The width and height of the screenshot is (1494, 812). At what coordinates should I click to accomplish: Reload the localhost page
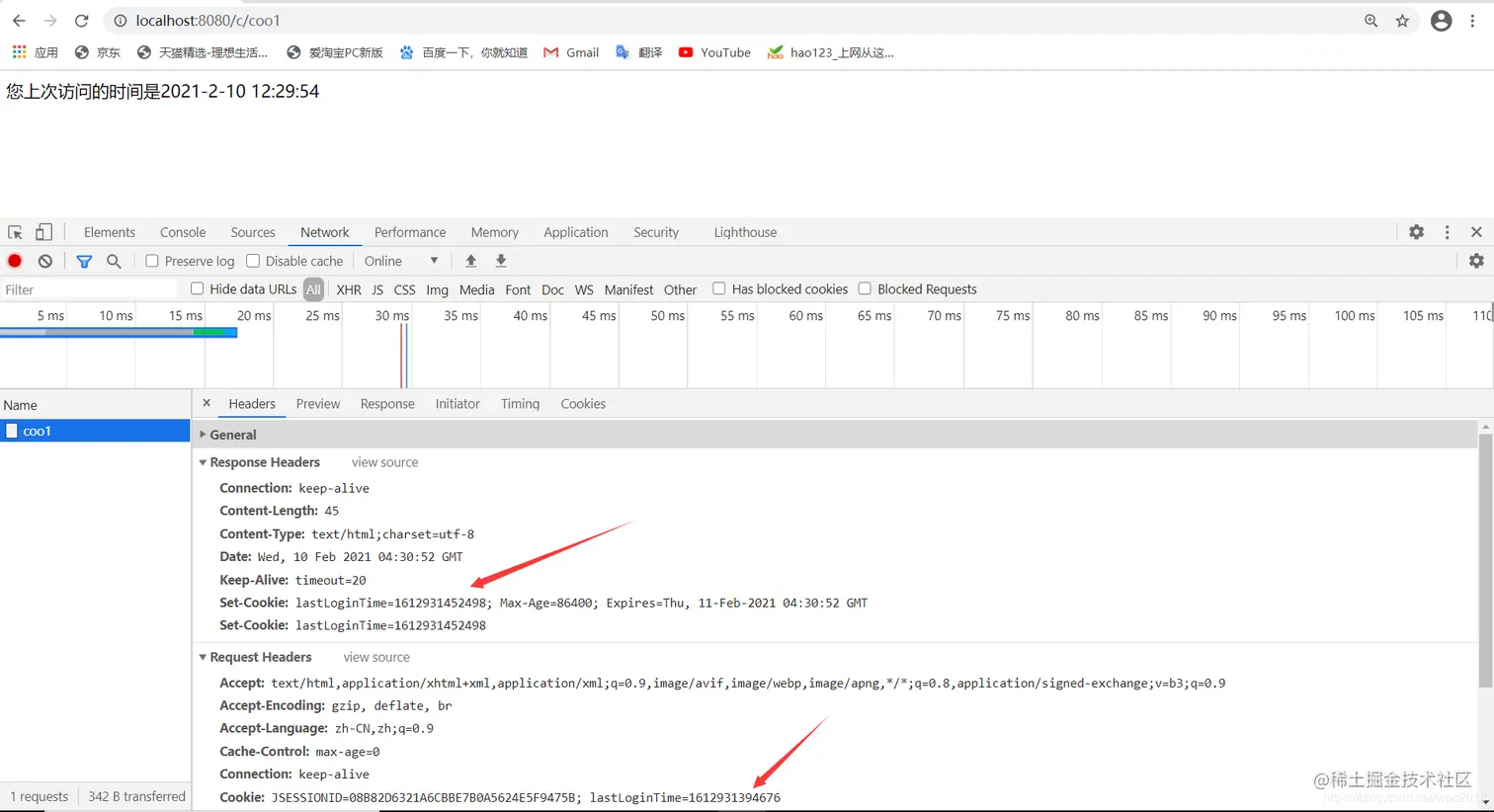click(x=82, y=21)
